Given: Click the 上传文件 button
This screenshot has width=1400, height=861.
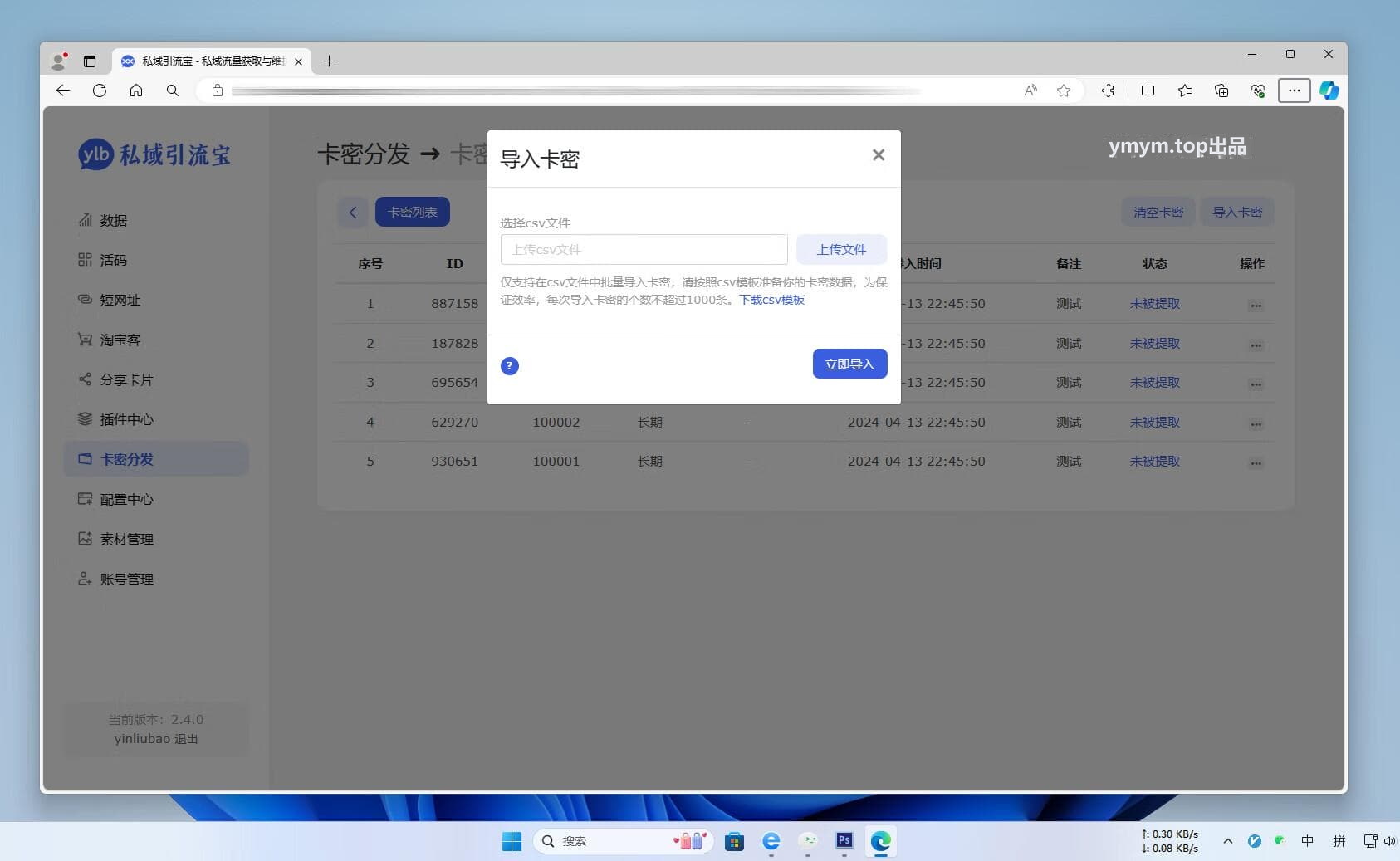Looking at the screenshot, I should click(x=841, y=249).
